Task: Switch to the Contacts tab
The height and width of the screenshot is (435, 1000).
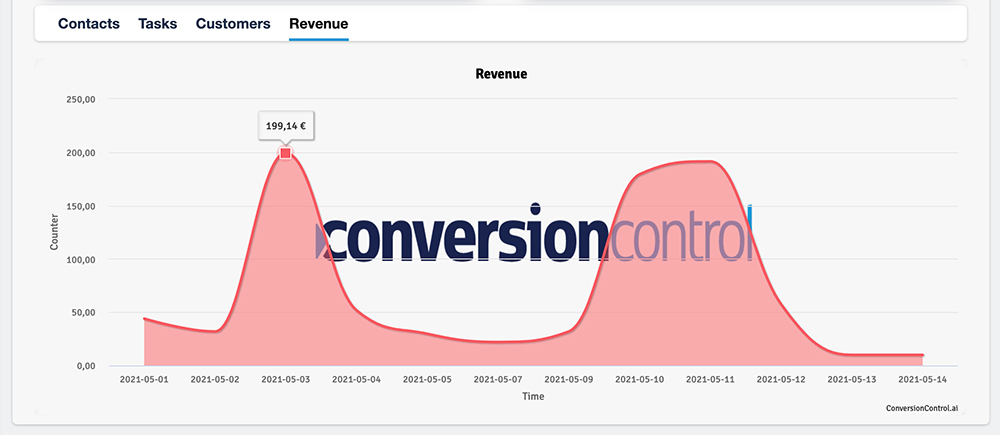Action: point(89,23)
